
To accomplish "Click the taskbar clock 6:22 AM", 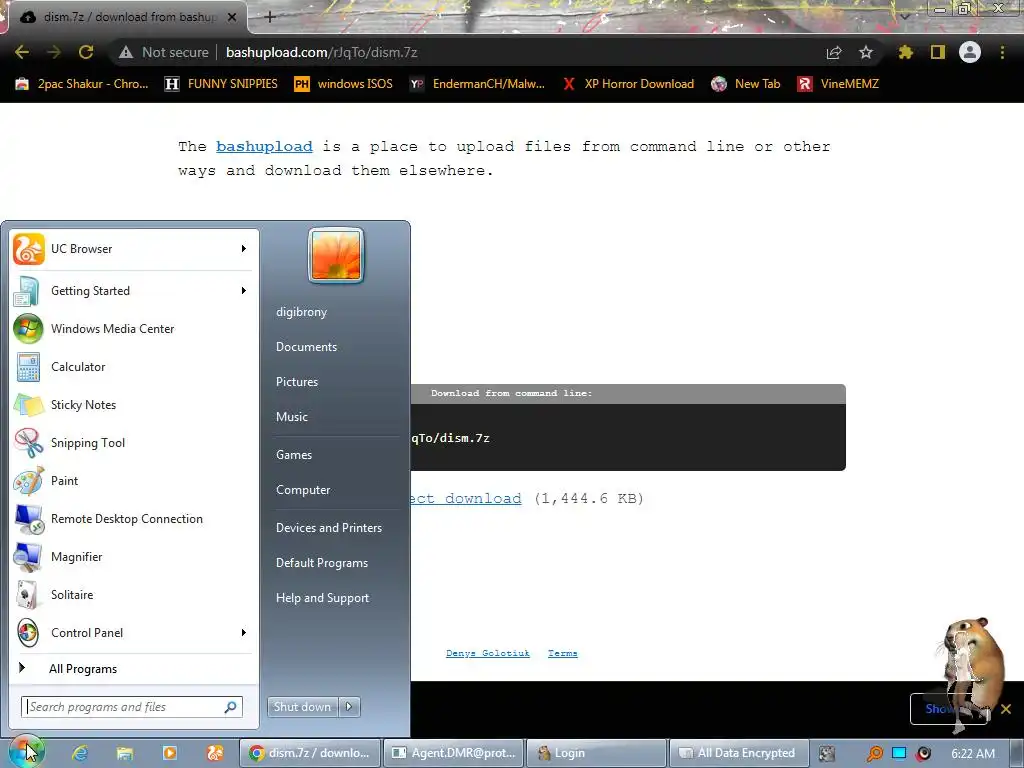I will 973,754.
